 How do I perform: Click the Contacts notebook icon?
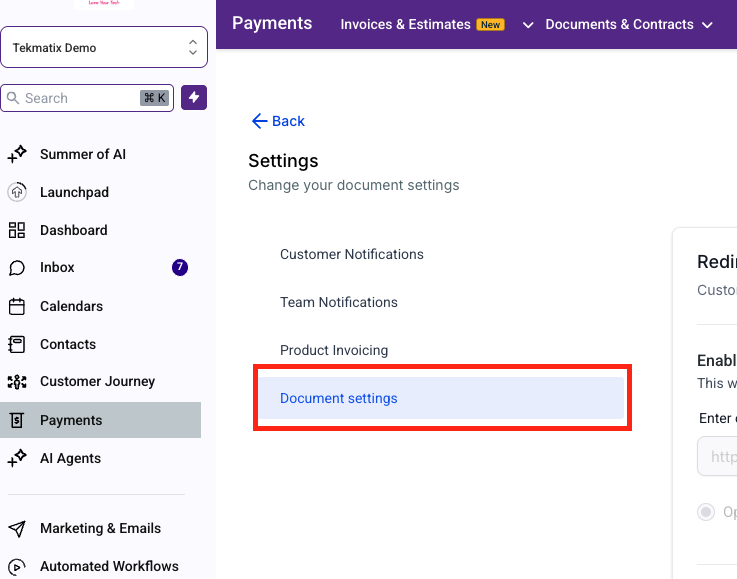pos(17,344)
